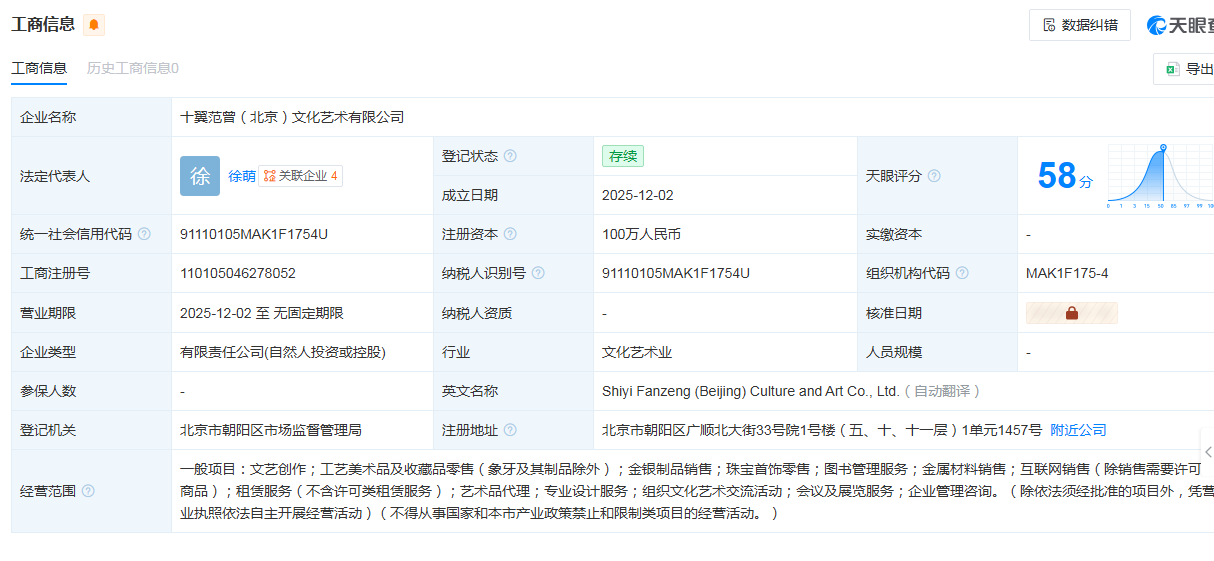
Task: Click help icon beside 统一社会信用代码
Action: click(x=144, y=234)
